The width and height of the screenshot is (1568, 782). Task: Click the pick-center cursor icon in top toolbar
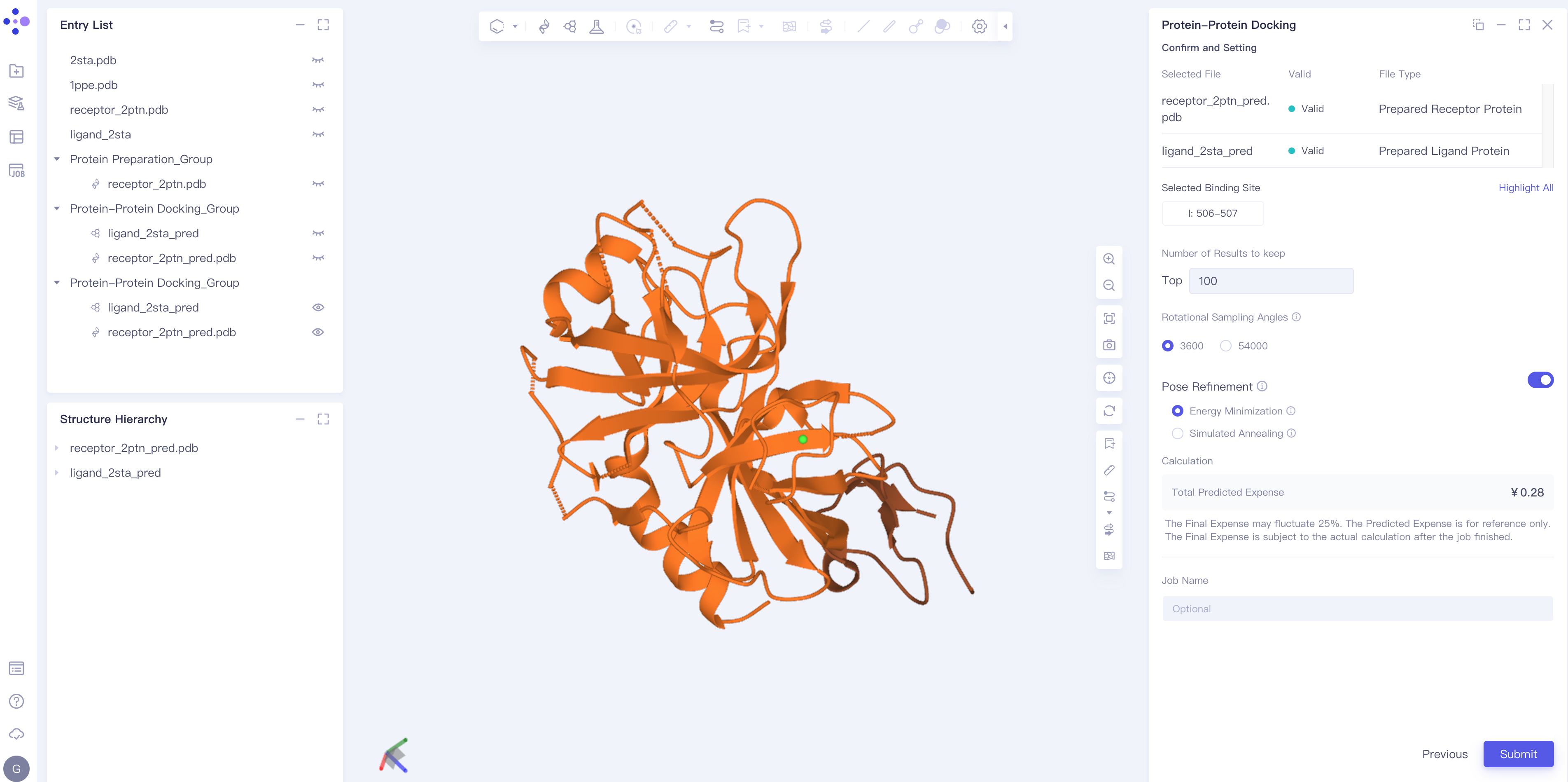point(634,26)
